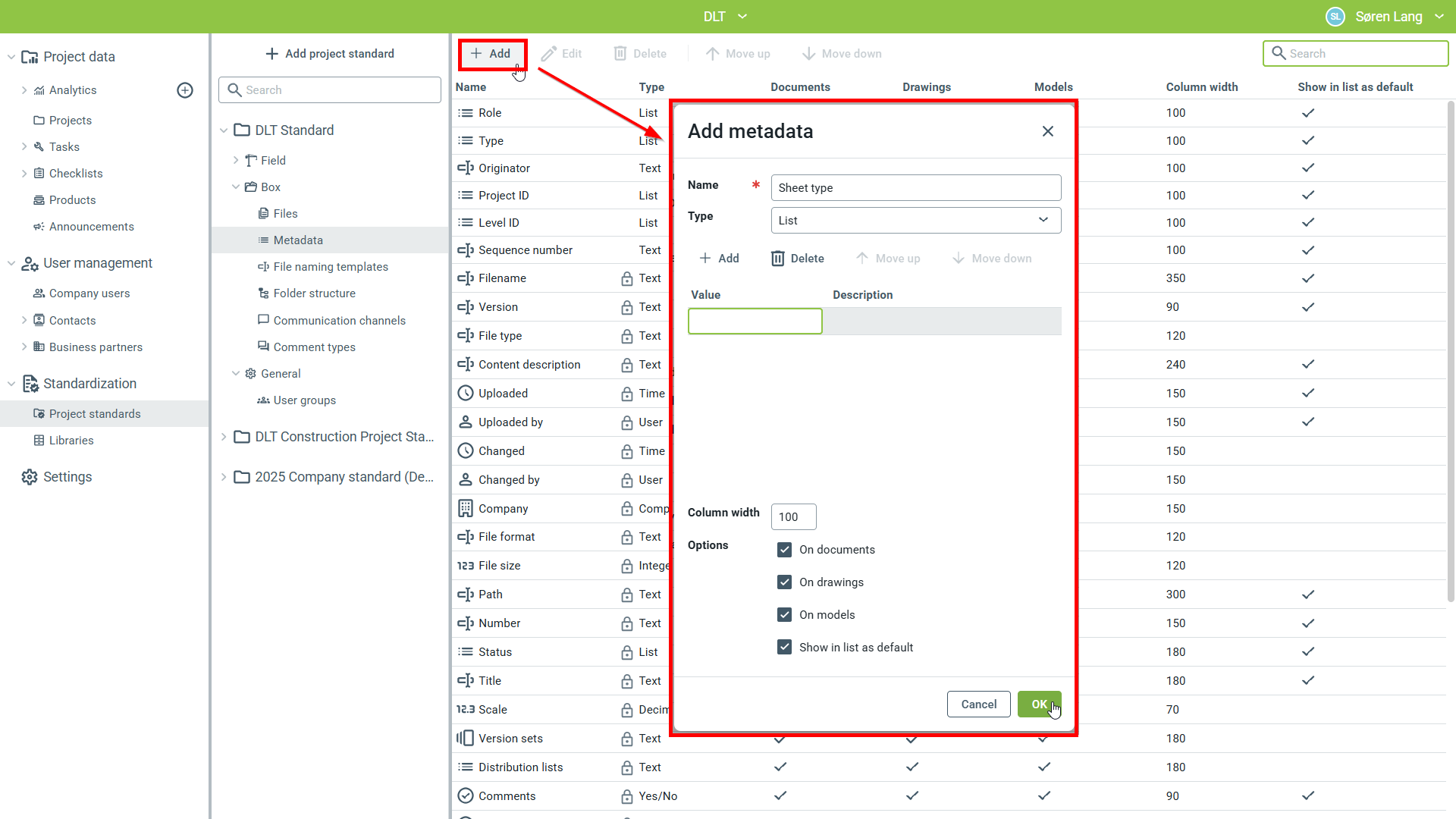Click the lock icon on Filename row

tap(627, 278)
